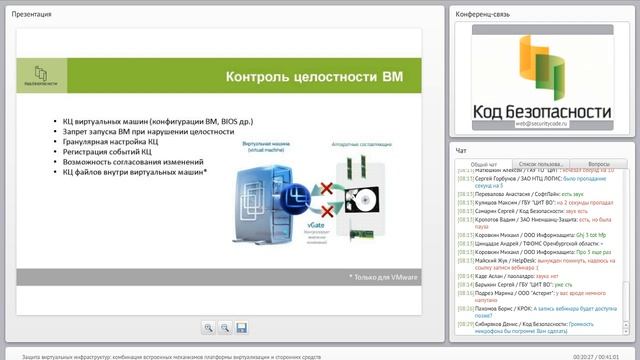Click the chat message from Подрез Марина
Viewport: 640px width, 360px height.
click(x=531, y=296)
